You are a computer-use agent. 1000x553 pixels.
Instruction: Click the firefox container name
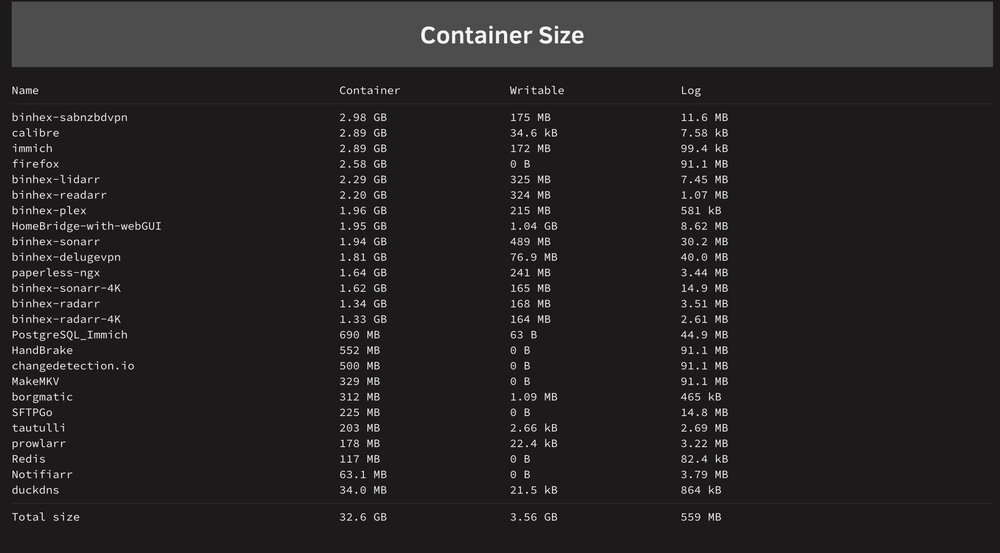[35, 164]
